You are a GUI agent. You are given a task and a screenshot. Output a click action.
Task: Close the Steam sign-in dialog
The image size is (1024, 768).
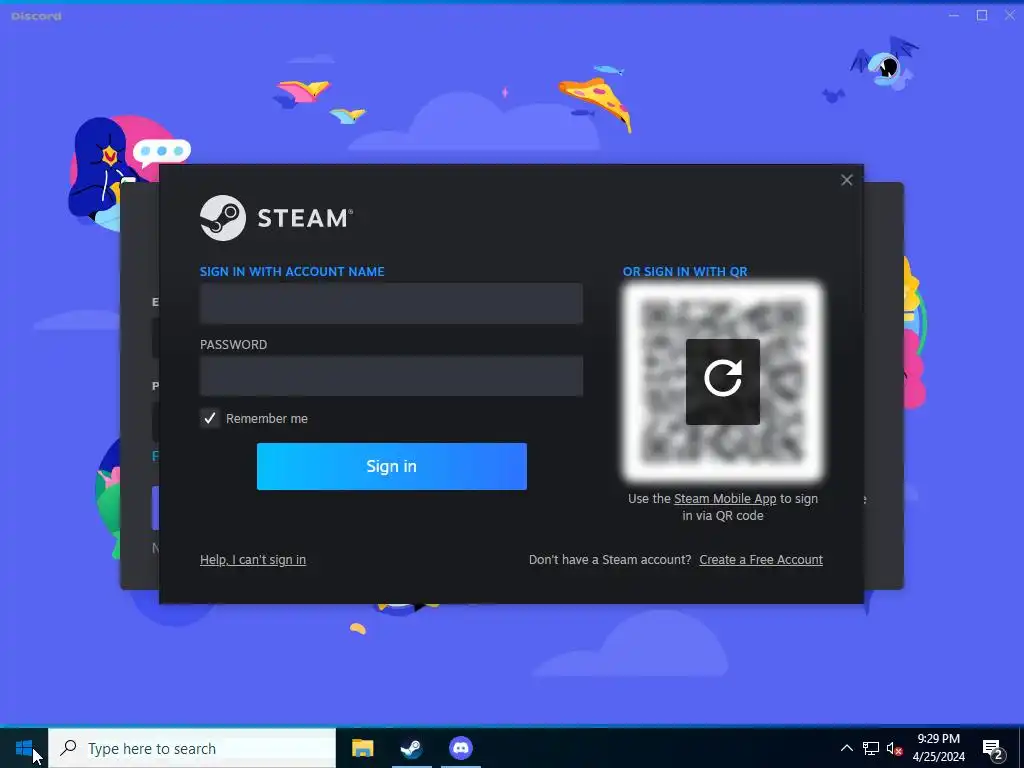point(846,180)
